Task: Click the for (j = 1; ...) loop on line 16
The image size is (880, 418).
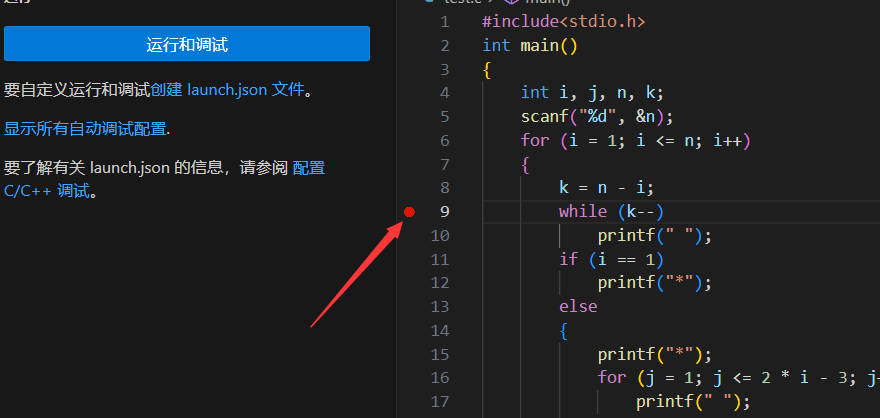Action: (739, 378)
